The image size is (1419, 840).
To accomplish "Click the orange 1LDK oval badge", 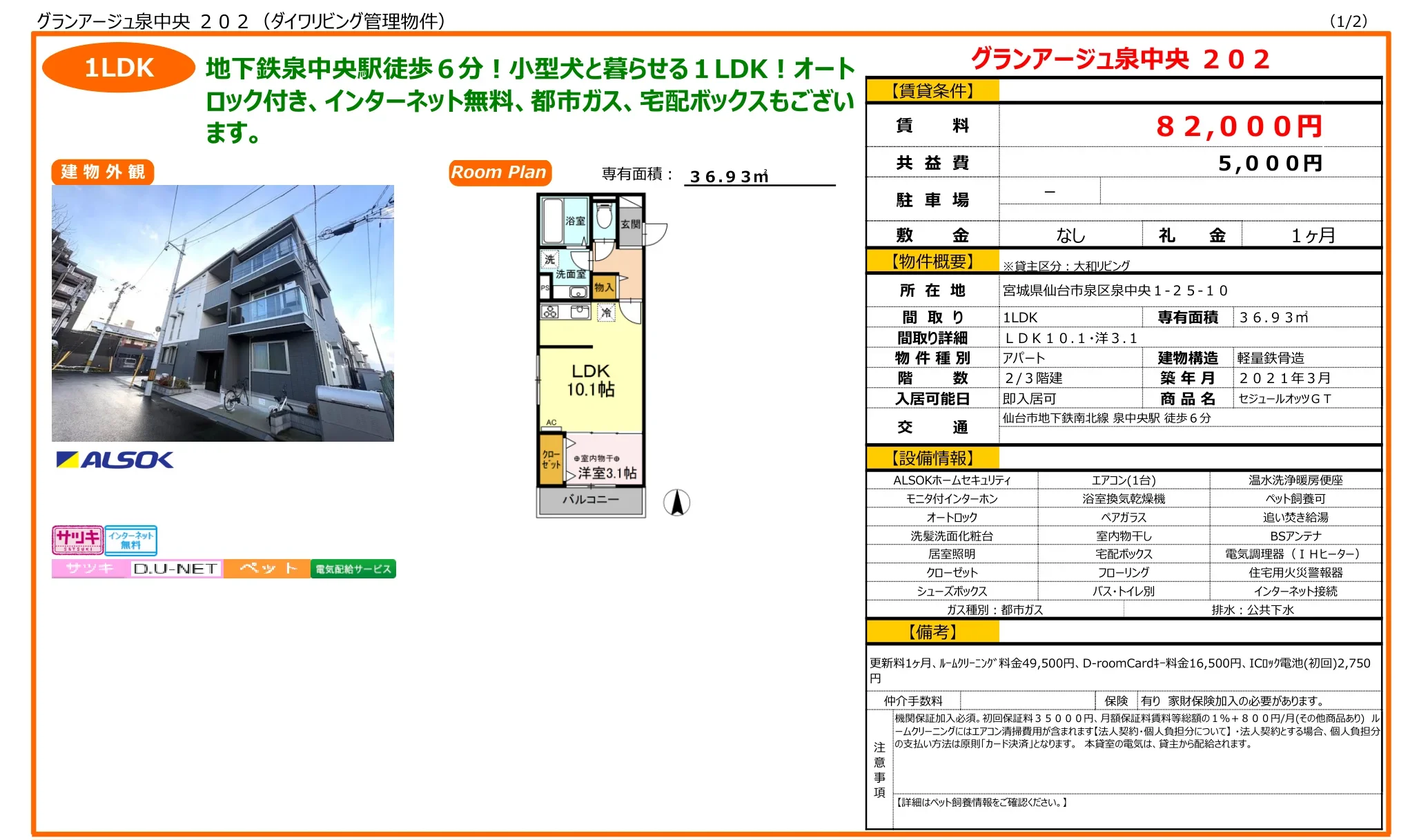I will click(x=119, y=68).
